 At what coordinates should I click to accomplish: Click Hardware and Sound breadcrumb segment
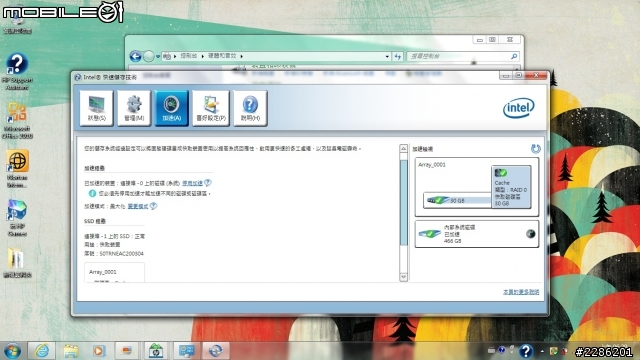(x=222, y=56)
